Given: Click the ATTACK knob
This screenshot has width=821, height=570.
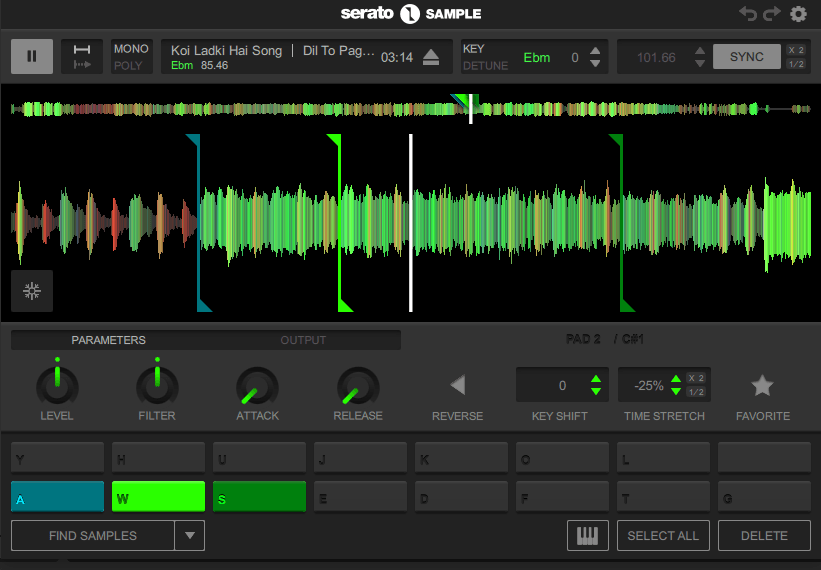Looking at the screenshot, I should (x=257, y=388).
